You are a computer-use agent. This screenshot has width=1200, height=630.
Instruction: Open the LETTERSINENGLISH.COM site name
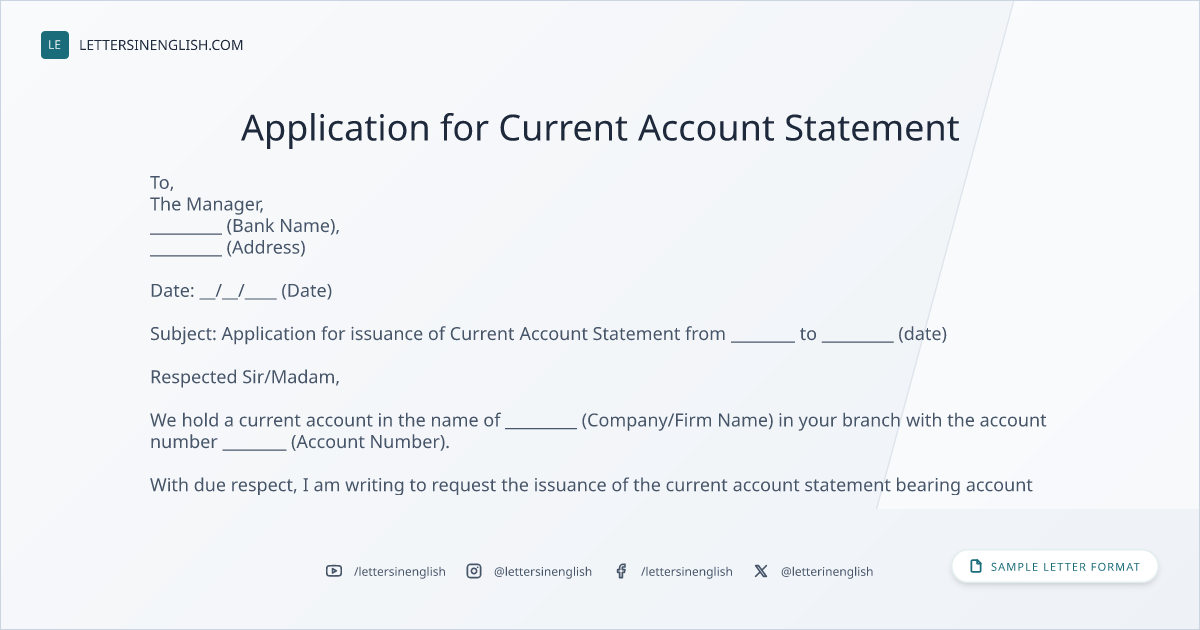tap(161, 45)
